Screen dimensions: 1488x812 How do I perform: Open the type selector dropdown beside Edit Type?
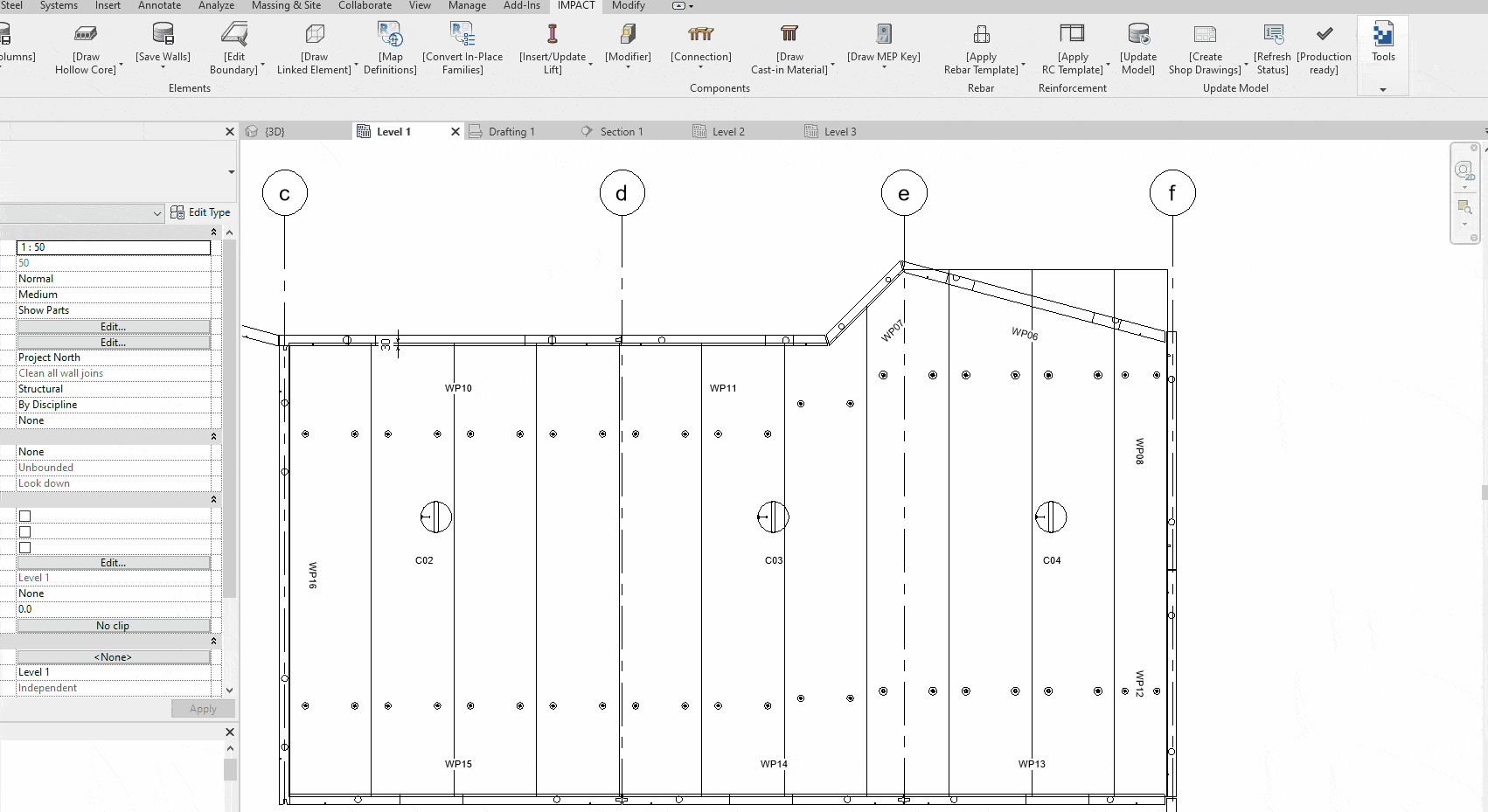pos(156,213)
